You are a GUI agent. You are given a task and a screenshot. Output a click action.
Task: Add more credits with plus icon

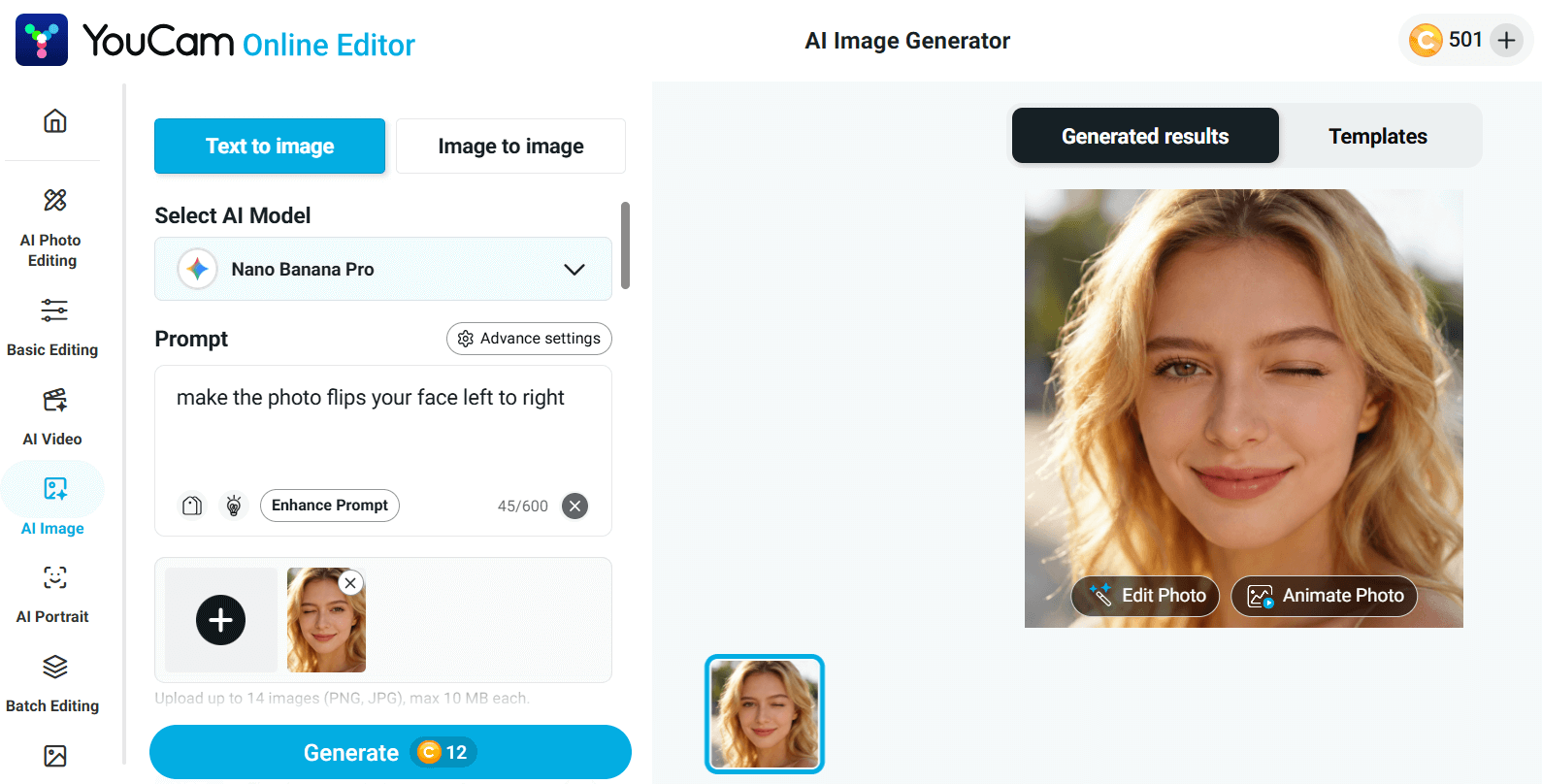click(1506, 41)
